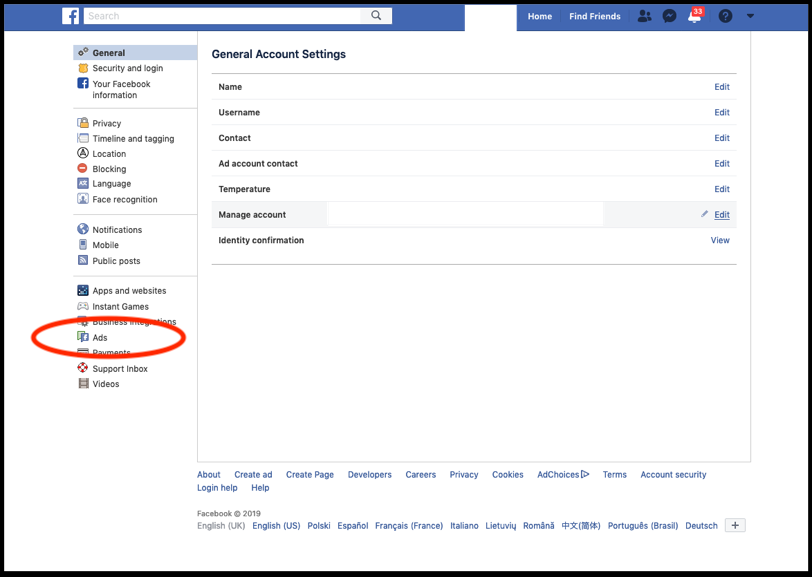Click the Support Inbox lifebuoy icon
The image size is (812, 577).
coord(83,368)
